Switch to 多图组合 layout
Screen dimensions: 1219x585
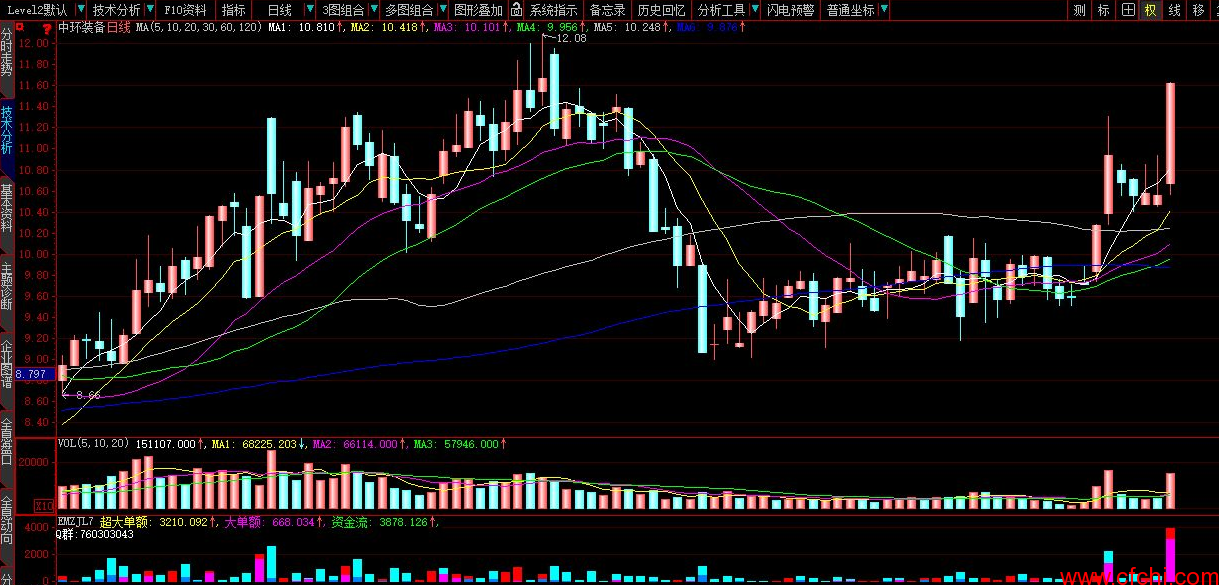pos(409,10)
